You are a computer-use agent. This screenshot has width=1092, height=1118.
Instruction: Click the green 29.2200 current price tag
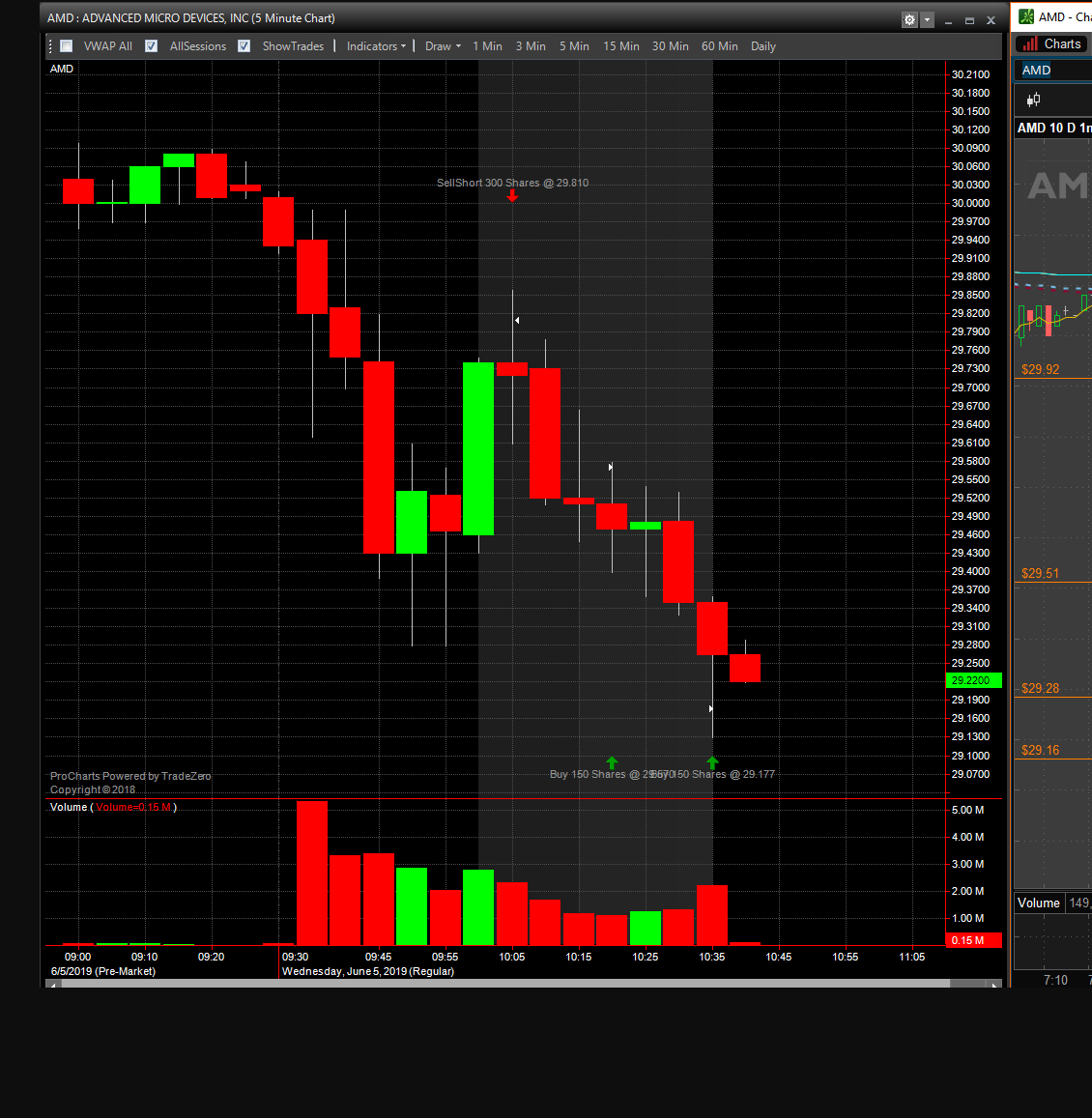973,680
